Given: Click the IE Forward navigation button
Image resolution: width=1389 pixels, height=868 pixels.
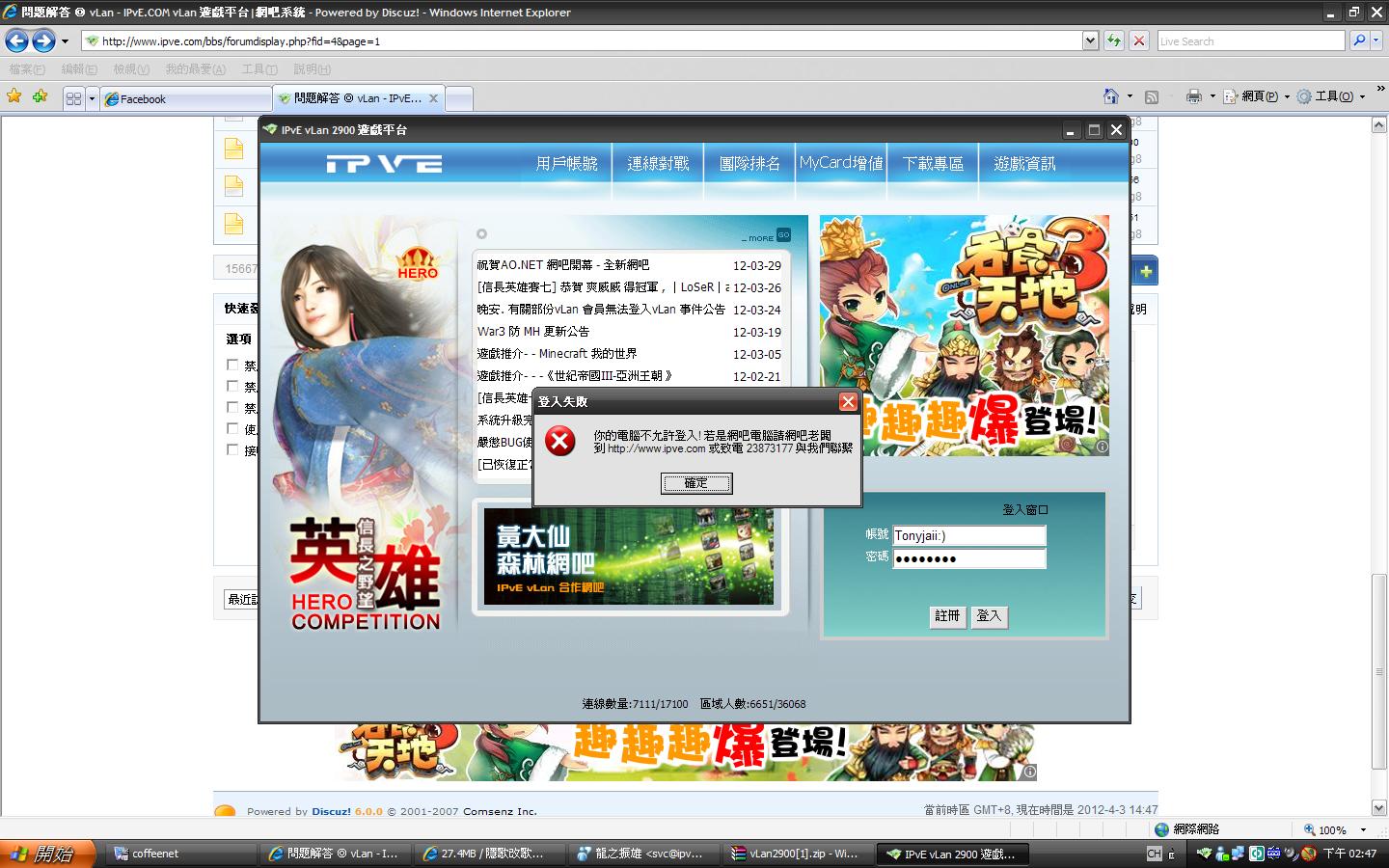Looking at the screenshot, I should coord(43,41).
